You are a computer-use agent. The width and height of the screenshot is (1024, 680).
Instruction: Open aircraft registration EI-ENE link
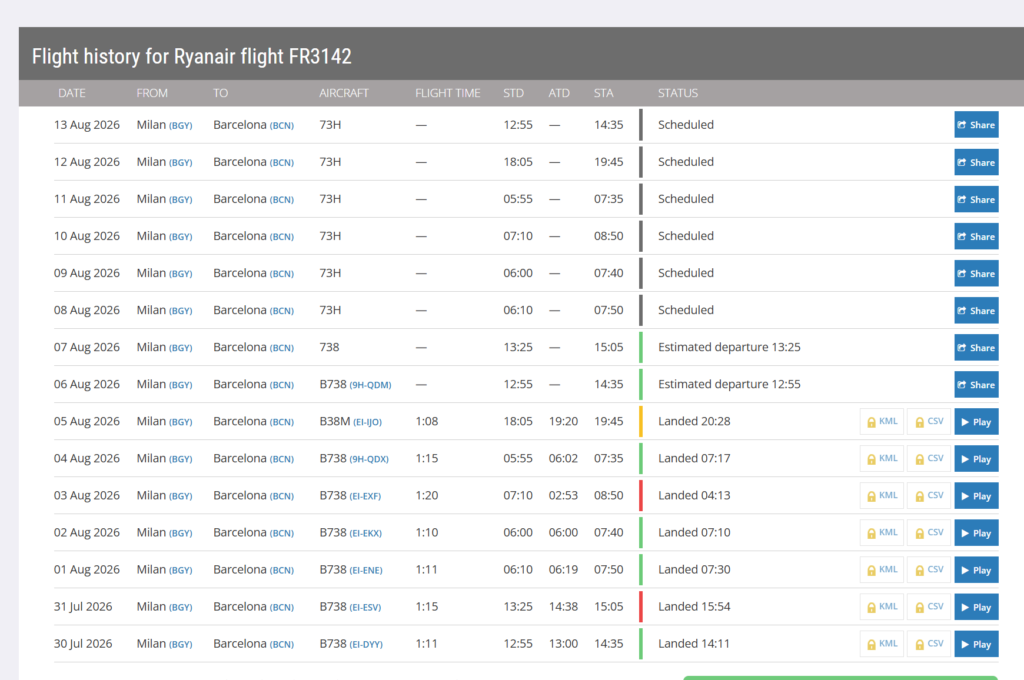click(x=366, y=570)
